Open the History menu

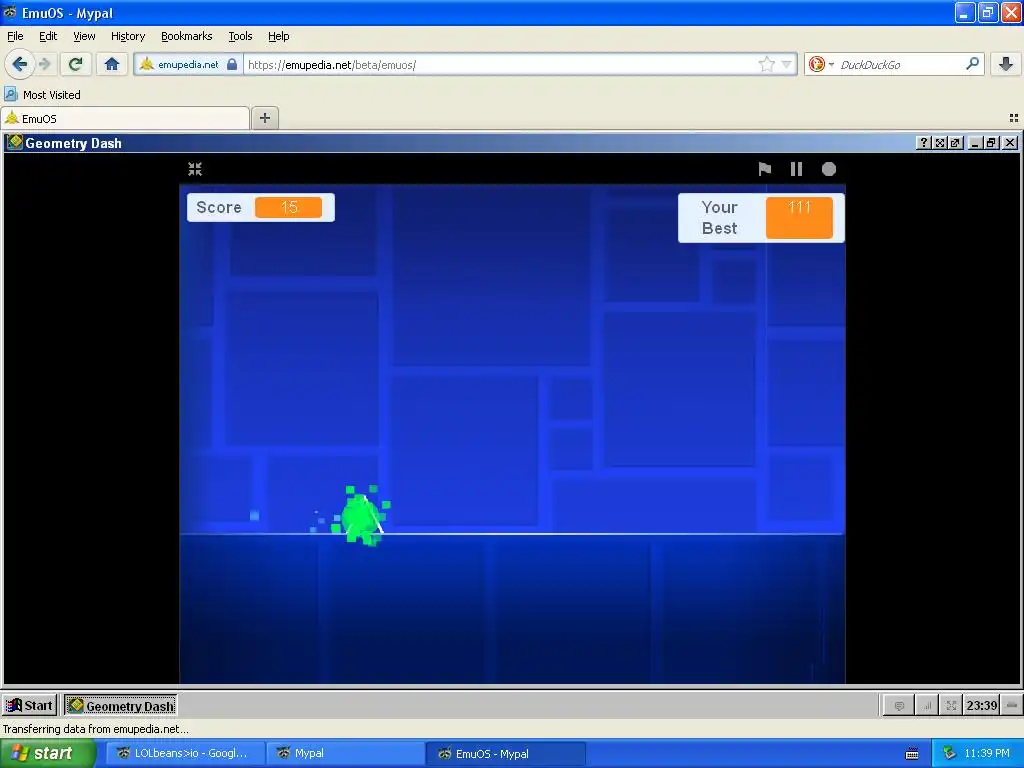coord(128,36)
